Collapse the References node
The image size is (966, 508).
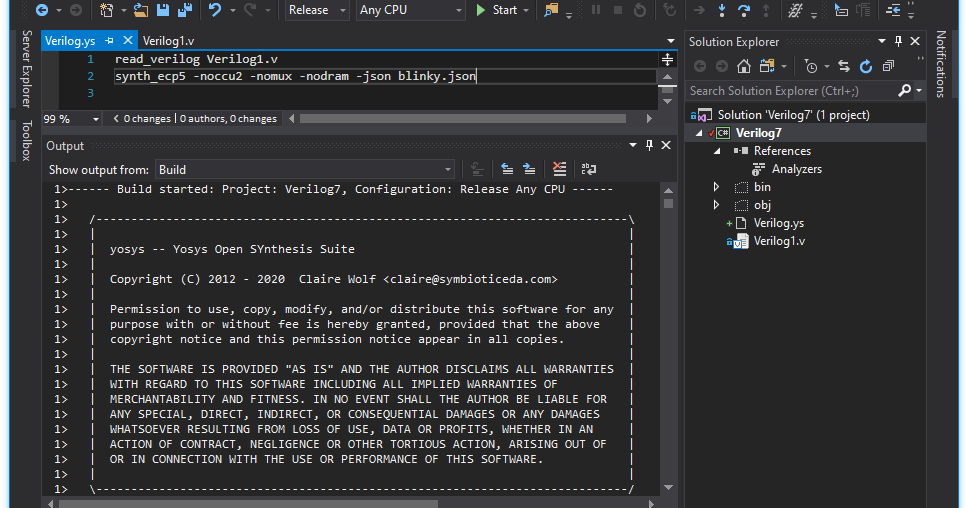point(716,151)
